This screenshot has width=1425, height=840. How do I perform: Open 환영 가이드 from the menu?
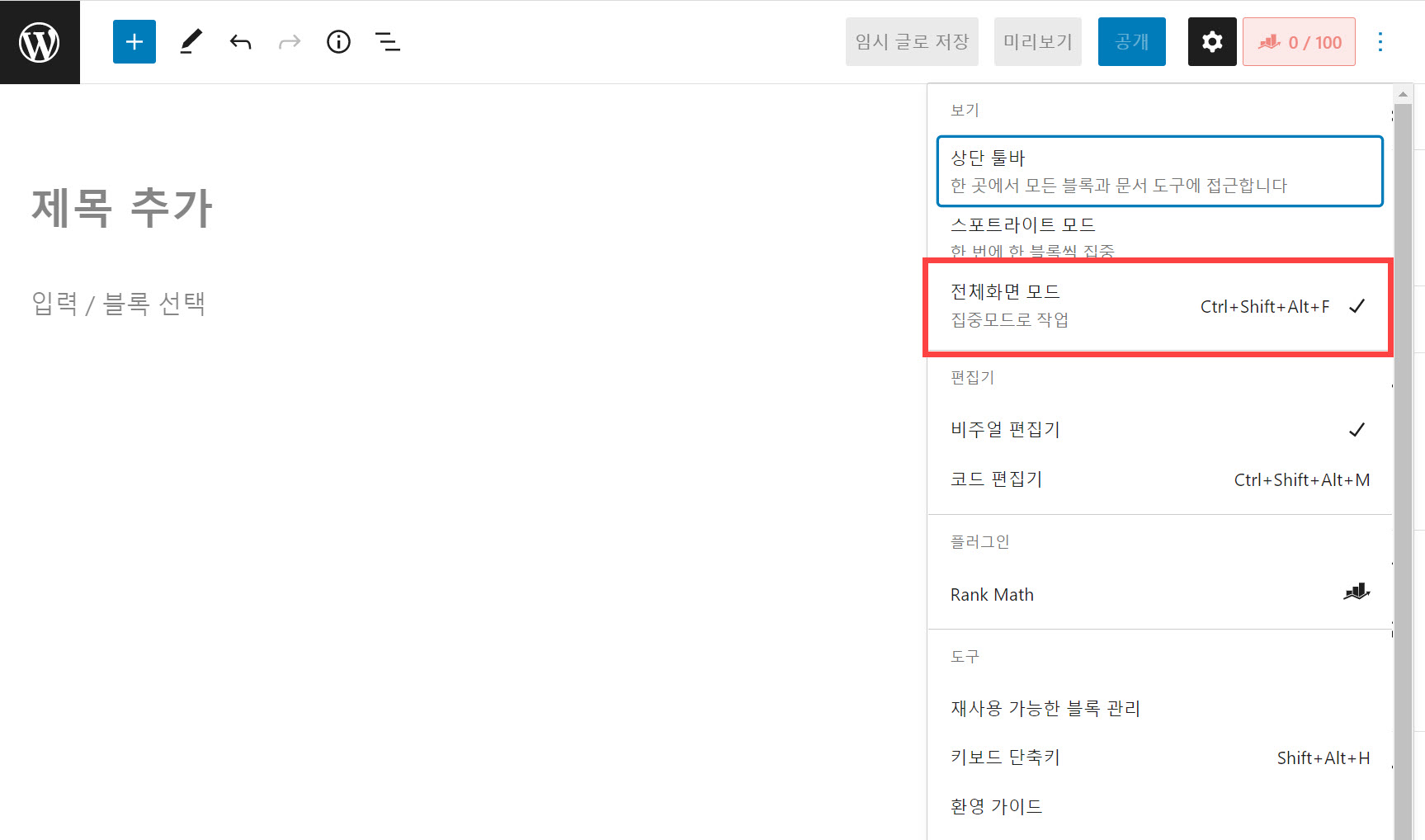(x=996, y=805)
